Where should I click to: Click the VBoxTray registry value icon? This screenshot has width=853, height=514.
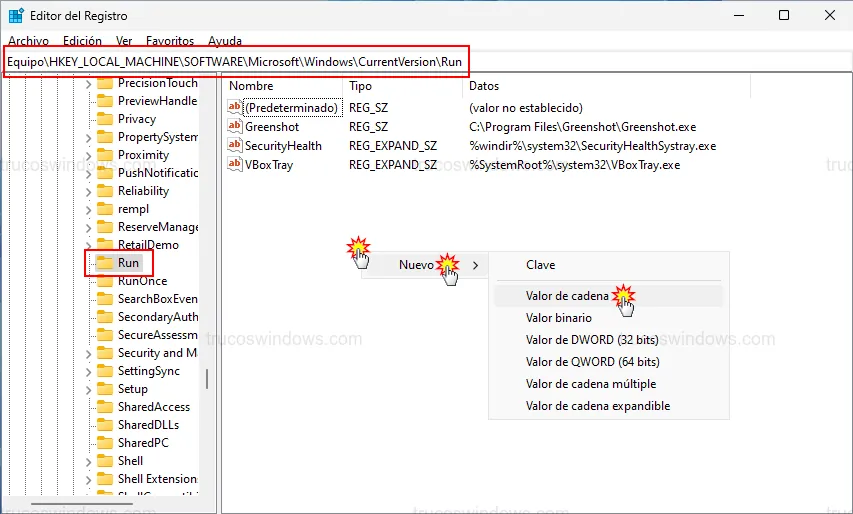(235, 165)
